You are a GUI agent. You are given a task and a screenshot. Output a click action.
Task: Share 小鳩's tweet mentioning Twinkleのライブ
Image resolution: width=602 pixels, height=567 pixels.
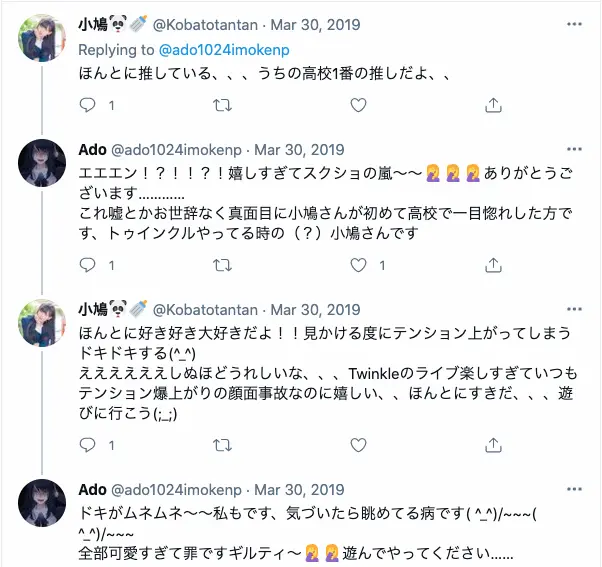tap(494, 444)
